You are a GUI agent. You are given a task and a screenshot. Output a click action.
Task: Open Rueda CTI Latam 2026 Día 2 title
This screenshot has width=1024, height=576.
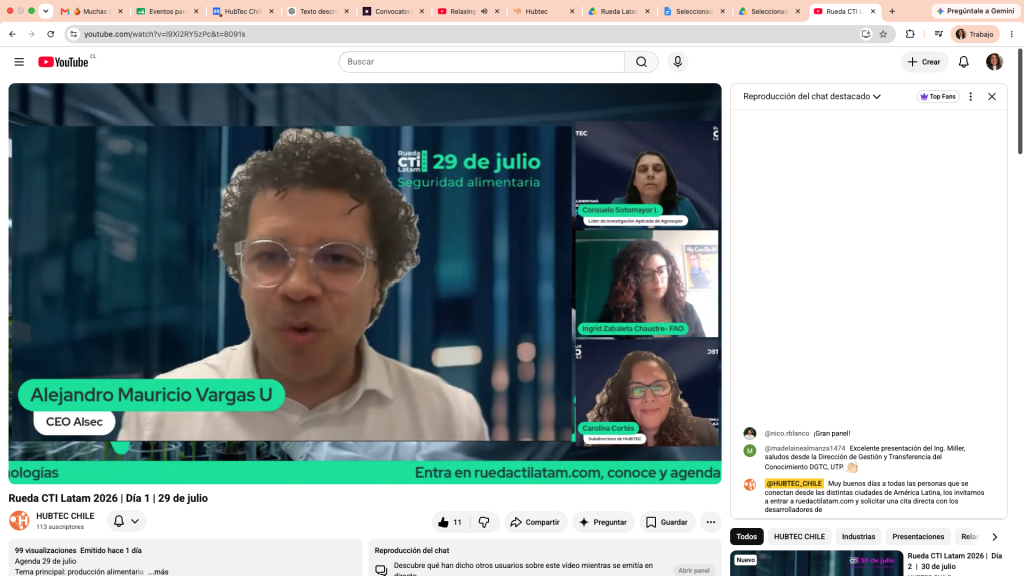point(954,561)
